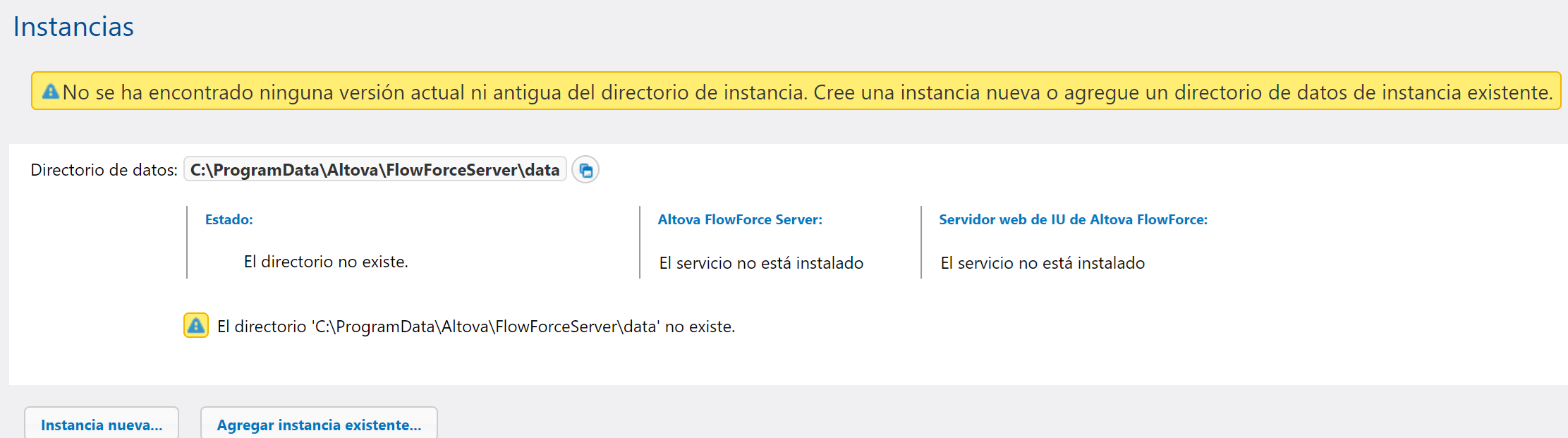Image resolution: width=1568 pixels, height=438 pixels.
Task: Click the "Estado:" column header
Action: (229, 219)
